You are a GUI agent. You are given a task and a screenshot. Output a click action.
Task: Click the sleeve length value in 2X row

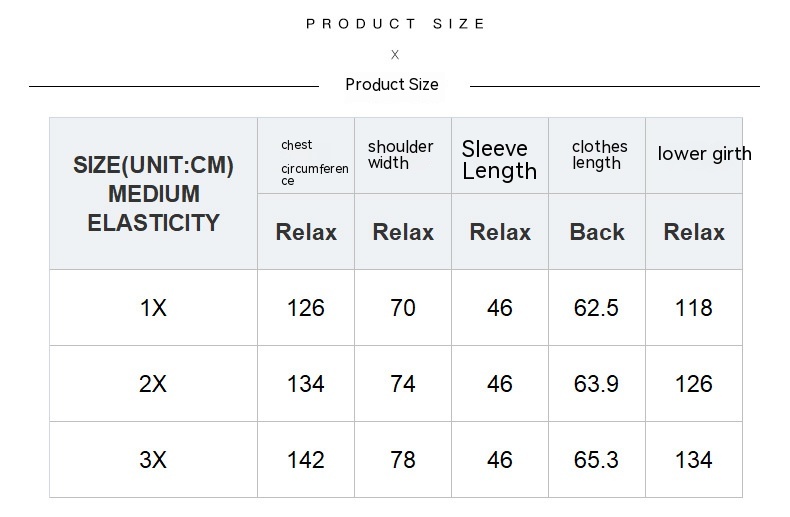500,384
